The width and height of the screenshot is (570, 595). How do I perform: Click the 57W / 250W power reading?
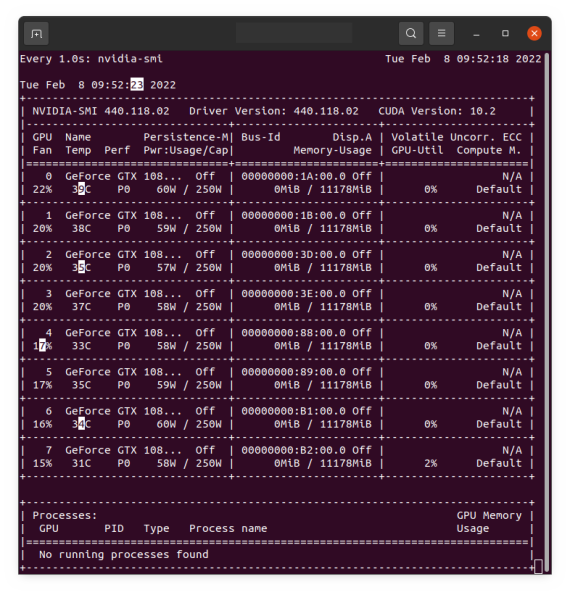point(189,268)
